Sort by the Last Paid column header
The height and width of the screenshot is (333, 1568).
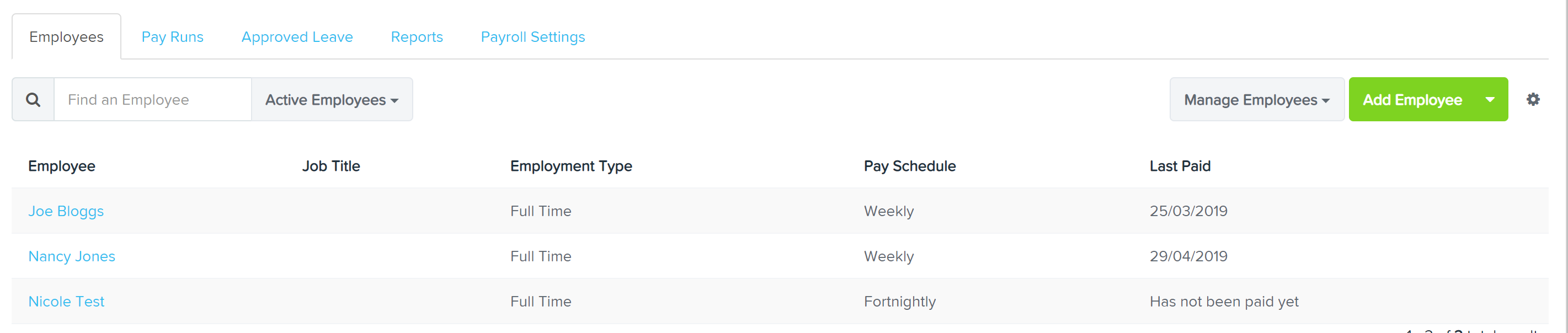1180,166
